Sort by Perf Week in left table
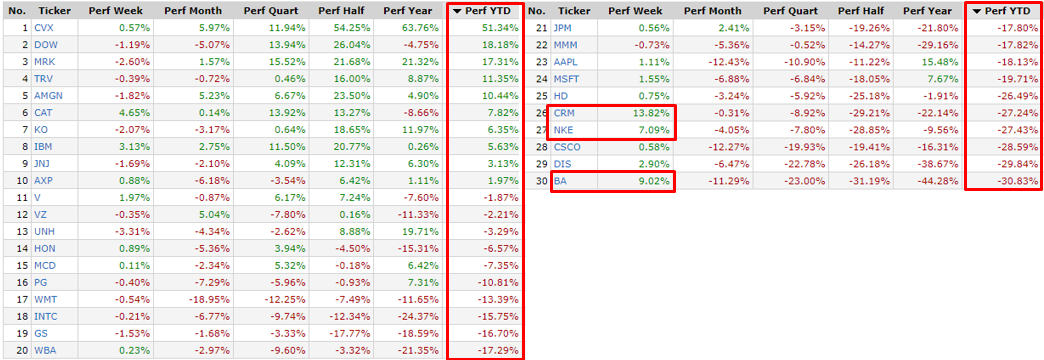The height and width of the screenshot is (360, 1044). tap(119, 11)
